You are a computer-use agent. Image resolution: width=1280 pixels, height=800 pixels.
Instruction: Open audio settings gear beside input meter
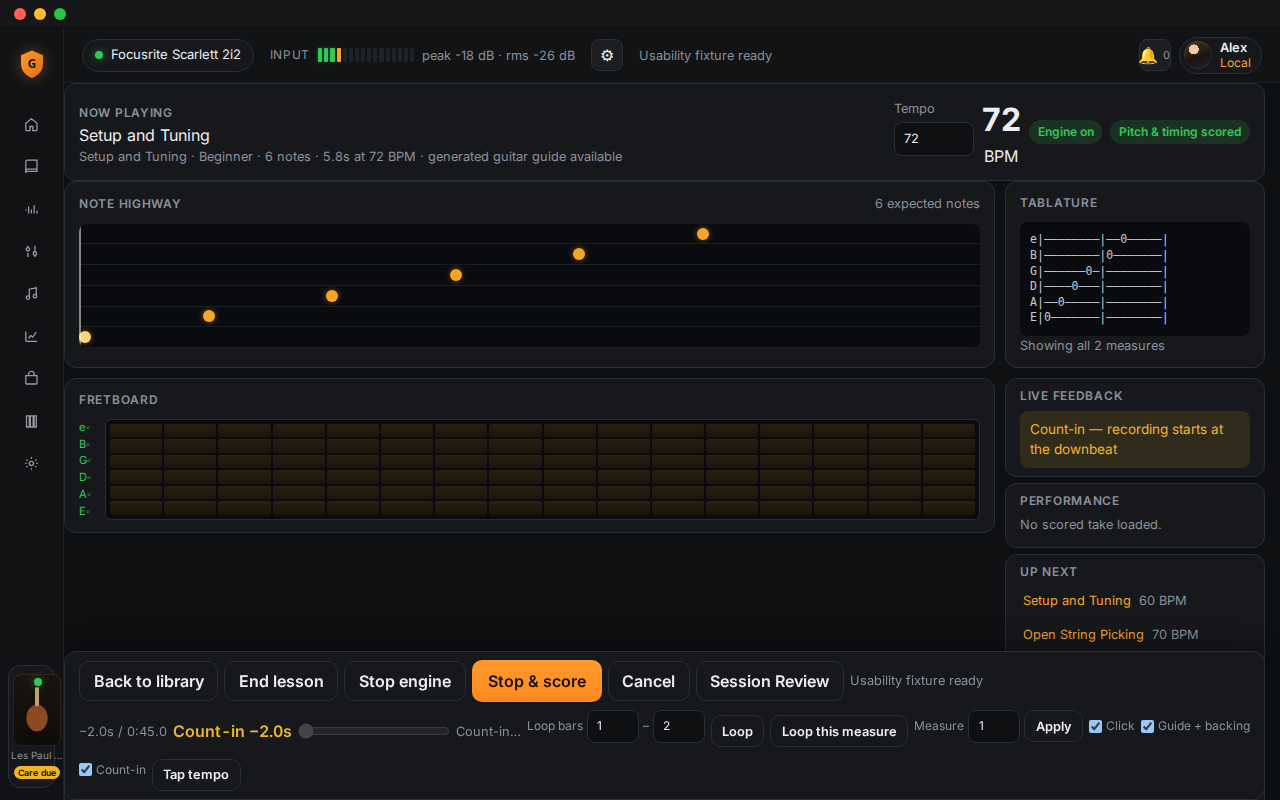pyautogui.click(x=607, y=55)
